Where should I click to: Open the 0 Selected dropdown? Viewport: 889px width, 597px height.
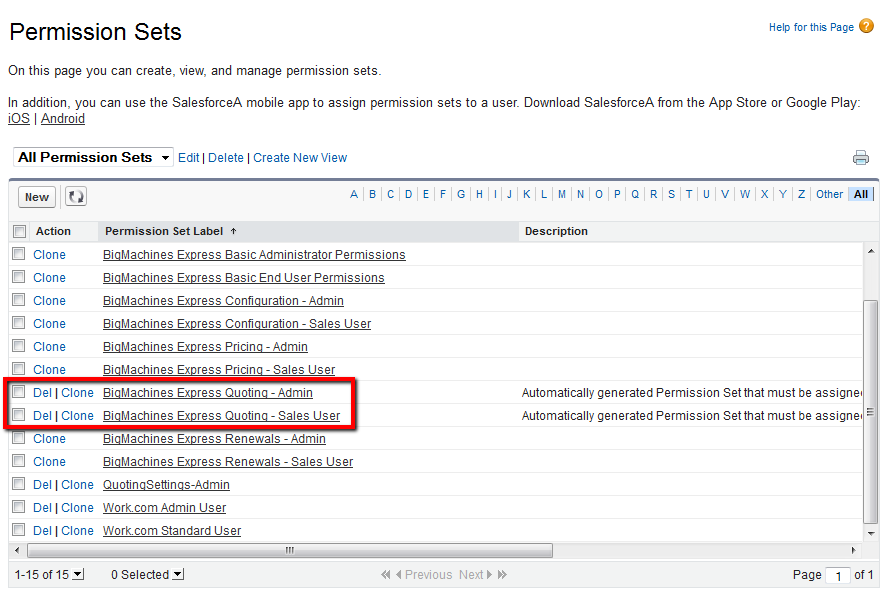coord(178,575)
